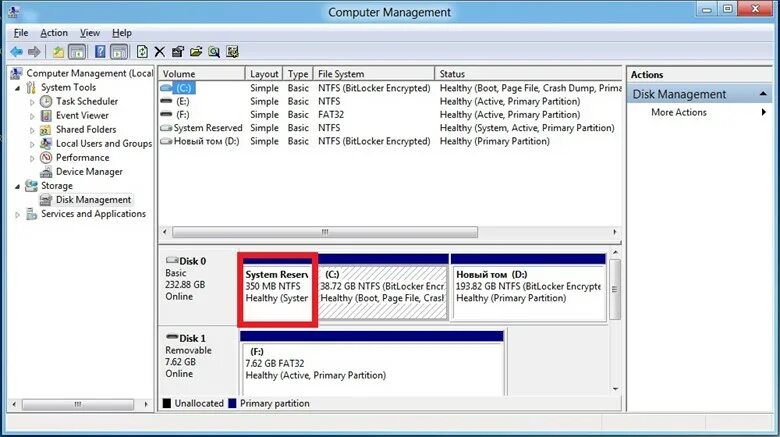Sort by the Volume column header

click(x=202, y=74)
